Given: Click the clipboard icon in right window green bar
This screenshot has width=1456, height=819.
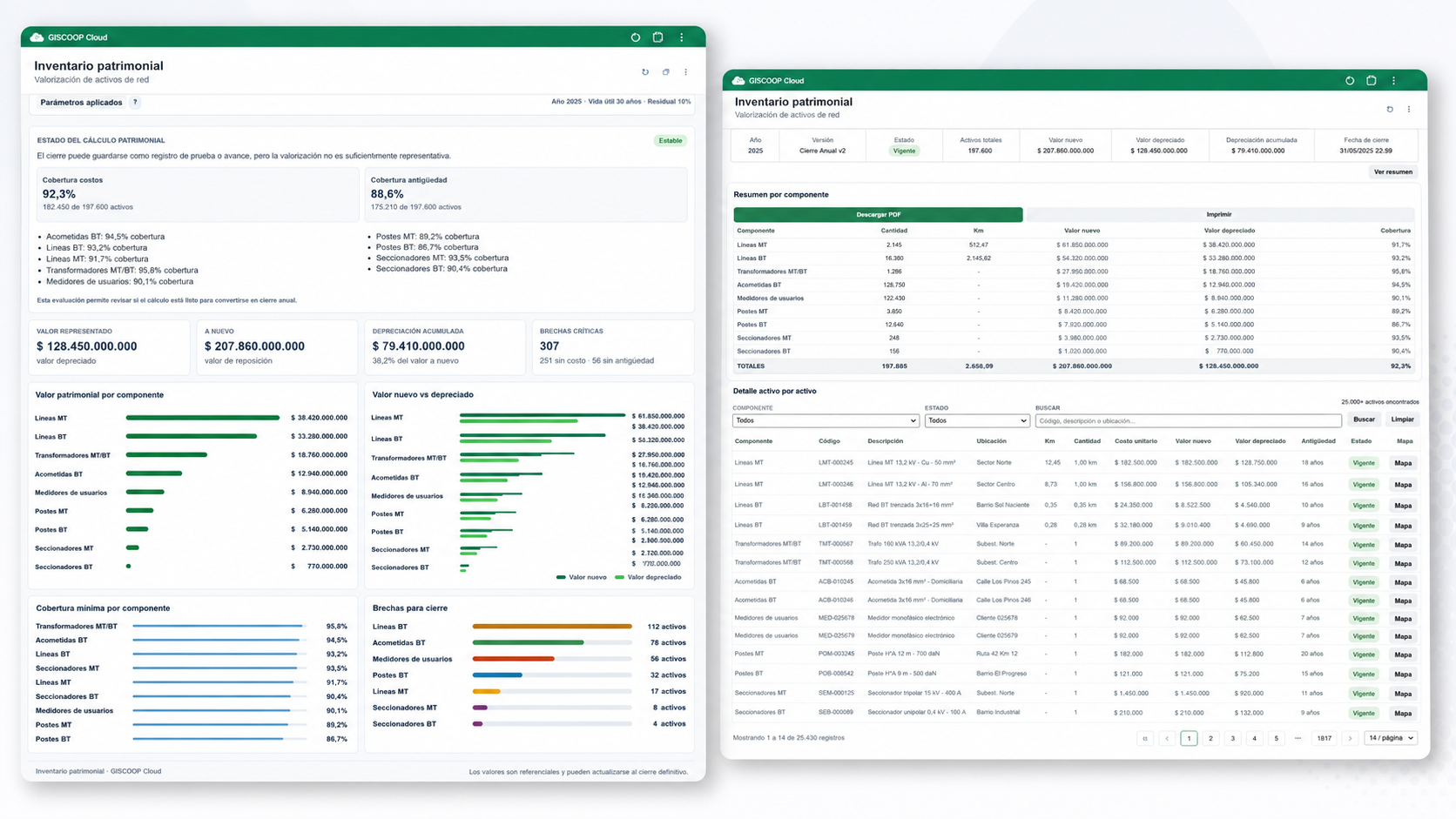Looking at the screenshot, I should tap(1372, 80).
